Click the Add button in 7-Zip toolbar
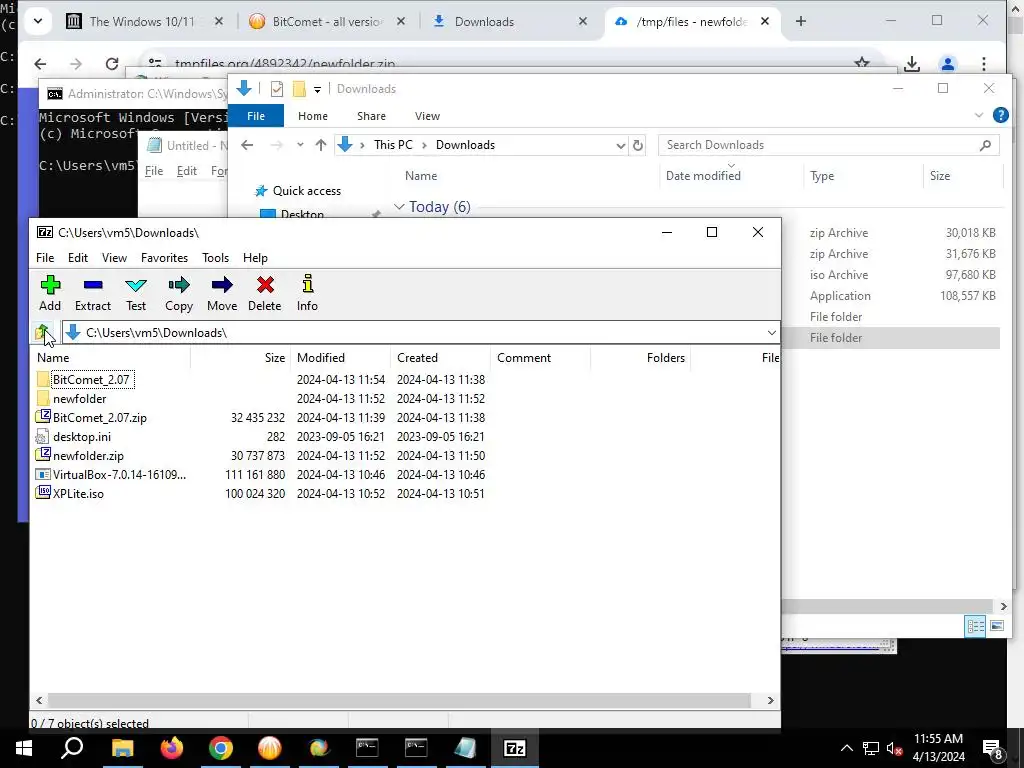Image resolution: width=1024 pixels, height=768 pixels. point(50,293)
